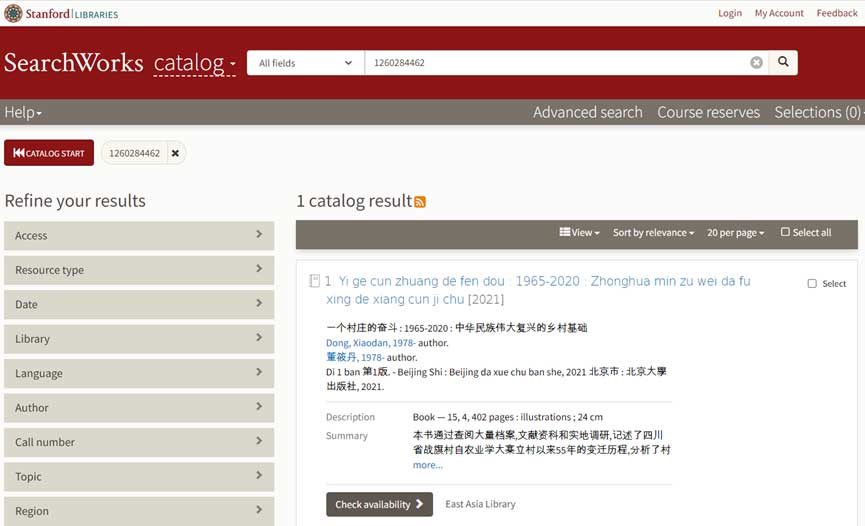Click the Chinese author name link 1978-
865x526 pixels.
(x=355, y=357)
